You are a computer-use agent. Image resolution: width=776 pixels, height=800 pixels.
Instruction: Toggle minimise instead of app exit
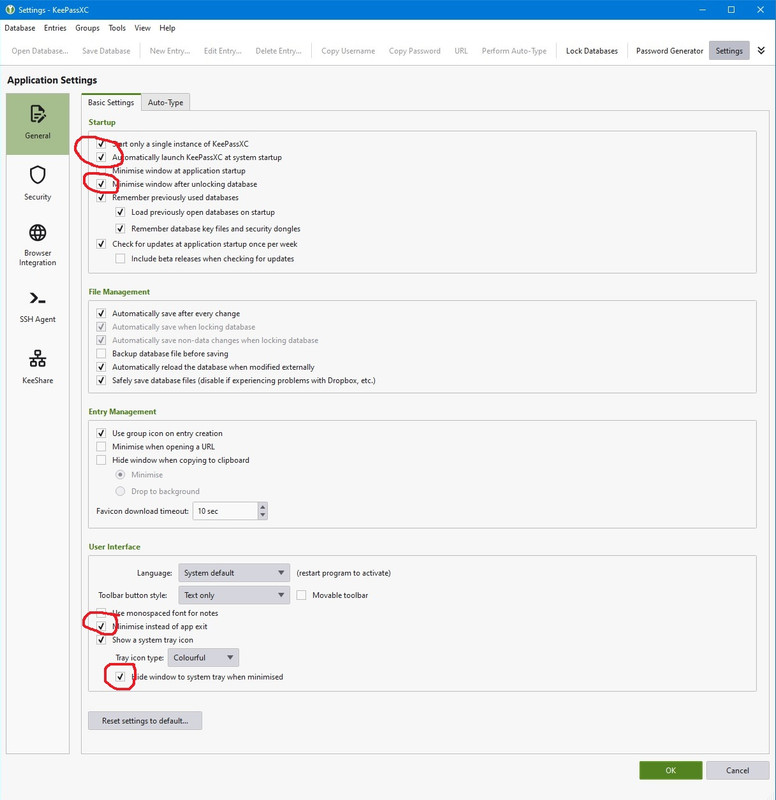(101, 626)
